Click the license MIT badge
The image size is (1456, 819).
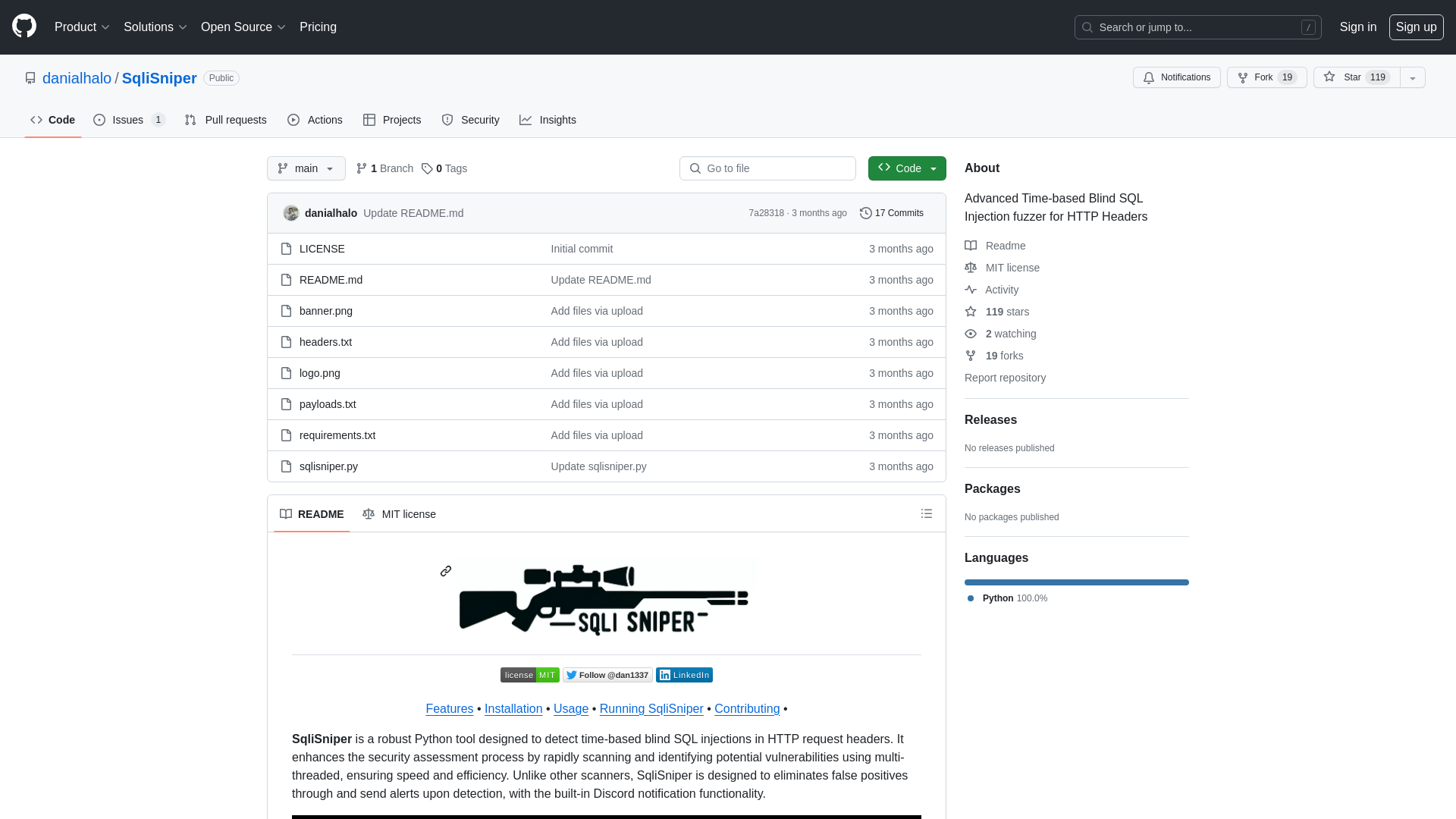(530, 675)
